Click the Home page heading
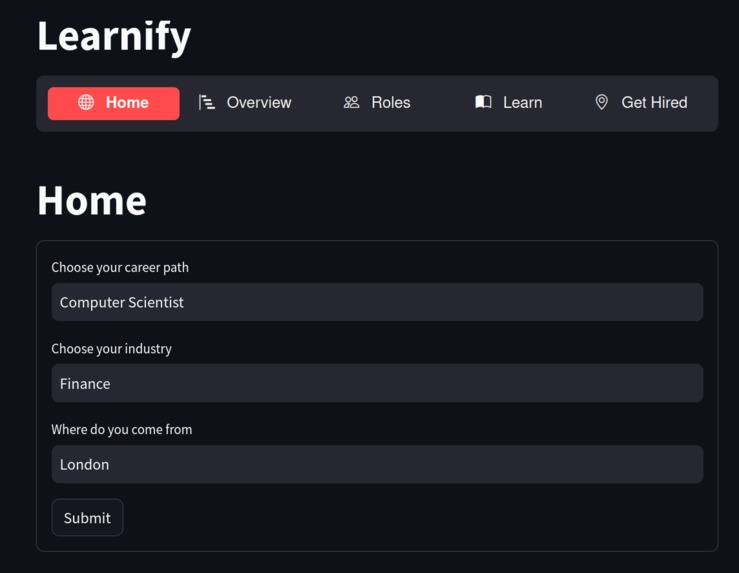This screenshot has width=739, height=573. pos(92,201)
